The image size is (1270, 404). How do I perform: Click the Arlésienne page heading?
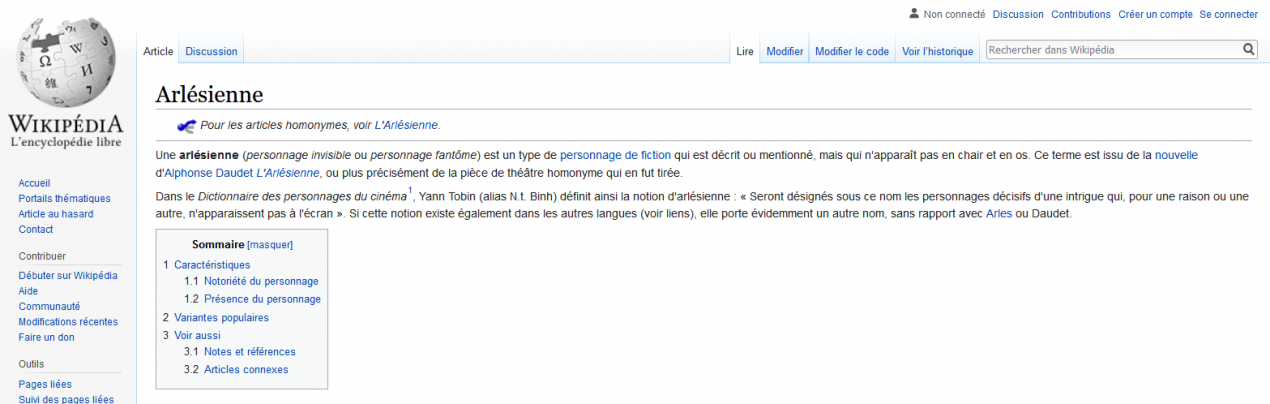pyautogui.click(x=209, y=94)
